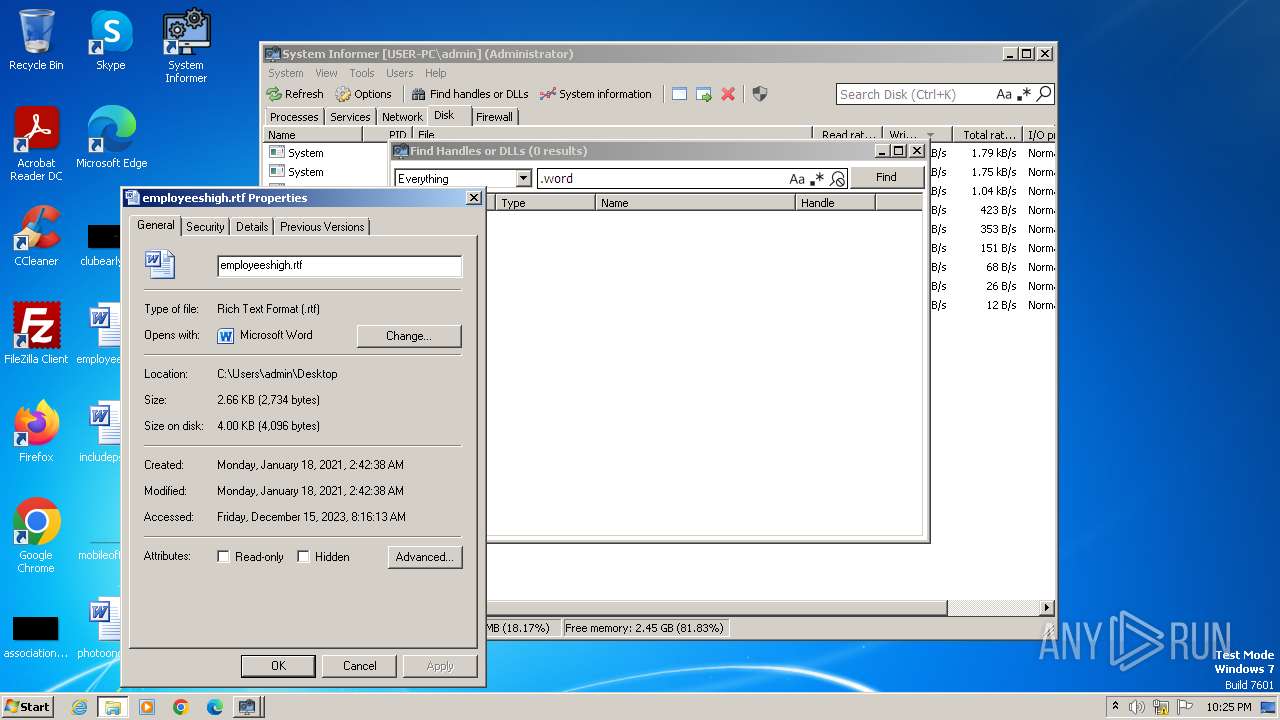Click the find window toolbar icon
Screen dimensions: 1280x720
tap(679, 94)
